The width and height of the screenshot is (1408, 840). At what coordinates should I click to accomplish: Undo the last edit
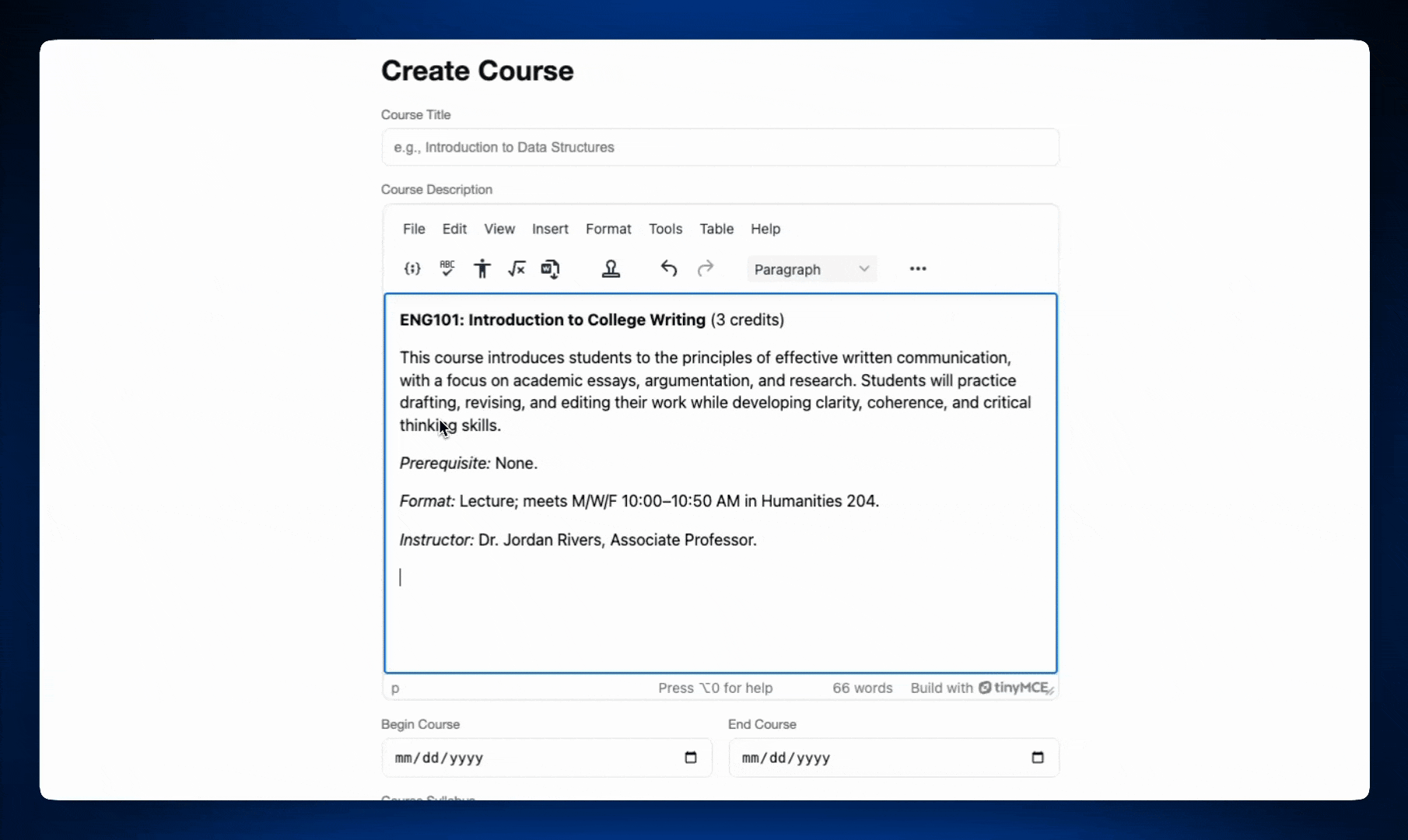668,268
